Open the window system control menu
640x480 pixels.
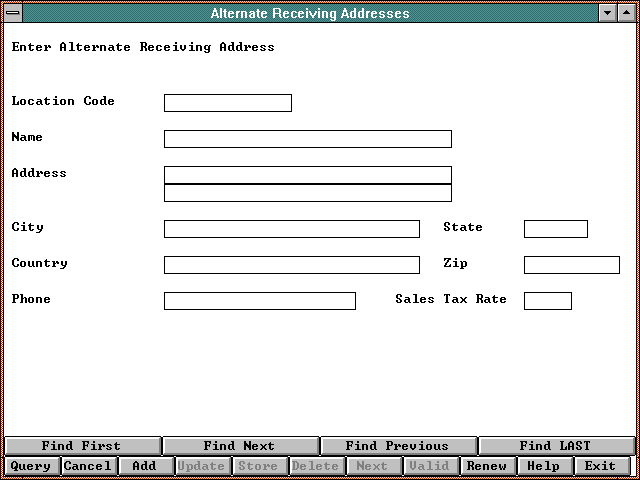pyautogui.click(x=11, y=13)
